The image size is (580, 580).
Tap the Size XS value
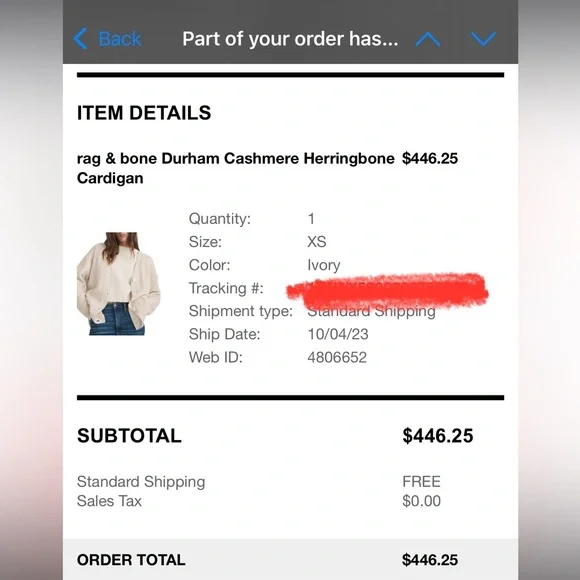click(317, 242)
